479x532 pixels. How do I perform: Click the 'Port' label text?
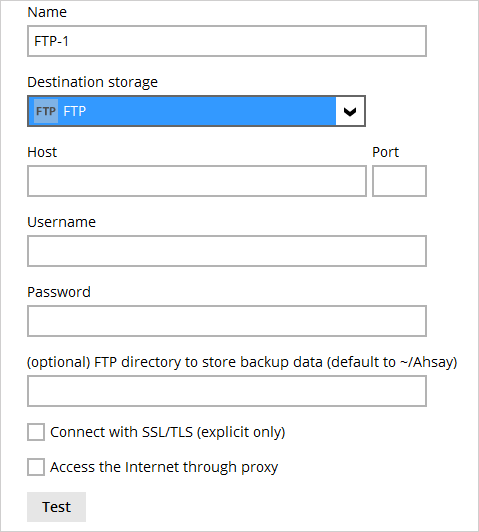(x=385, y=152)
